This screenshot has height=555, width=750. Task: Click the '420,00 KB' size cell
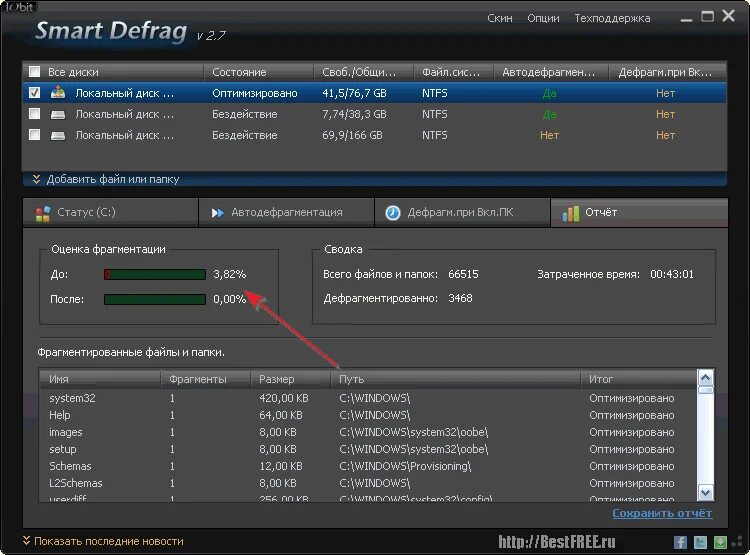click(x=284, y=398)
